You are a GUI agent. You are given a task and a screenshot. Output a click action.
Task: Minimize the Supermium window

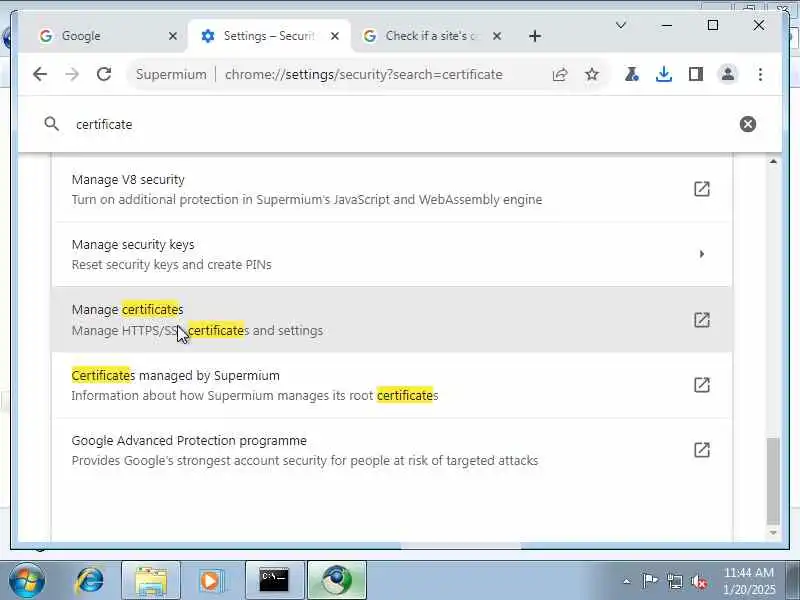[667, 25]
